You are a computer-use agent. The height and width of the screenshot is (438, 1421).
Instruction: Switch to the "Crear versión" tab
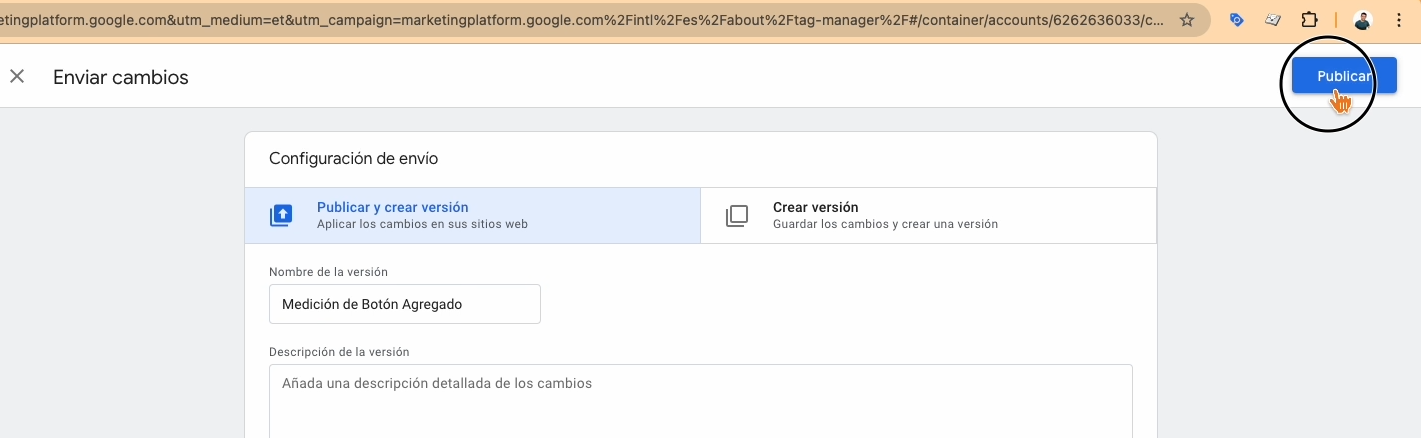tap(928, 215)
